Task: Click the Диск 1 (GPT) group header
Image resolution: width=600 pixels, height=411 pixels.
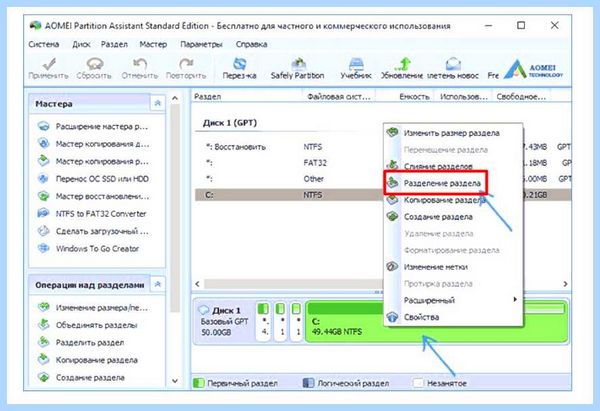Action: pos(230,123)
